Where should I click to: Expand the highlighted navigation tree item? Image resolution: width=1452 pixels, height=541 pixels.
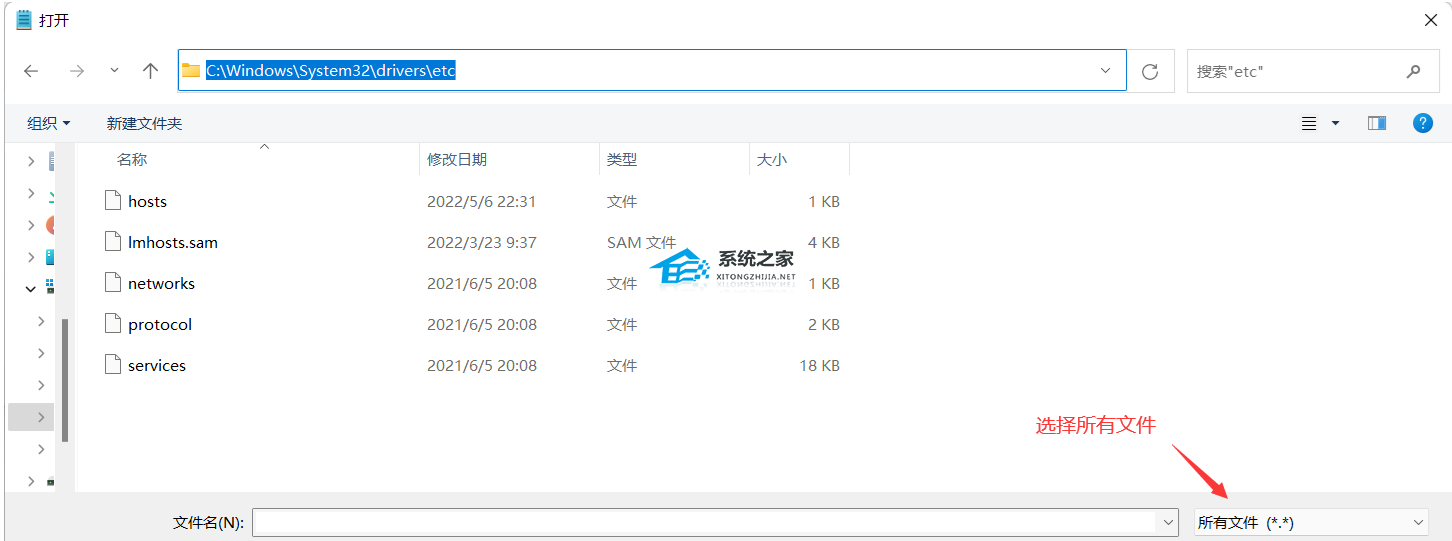[41, 417]
